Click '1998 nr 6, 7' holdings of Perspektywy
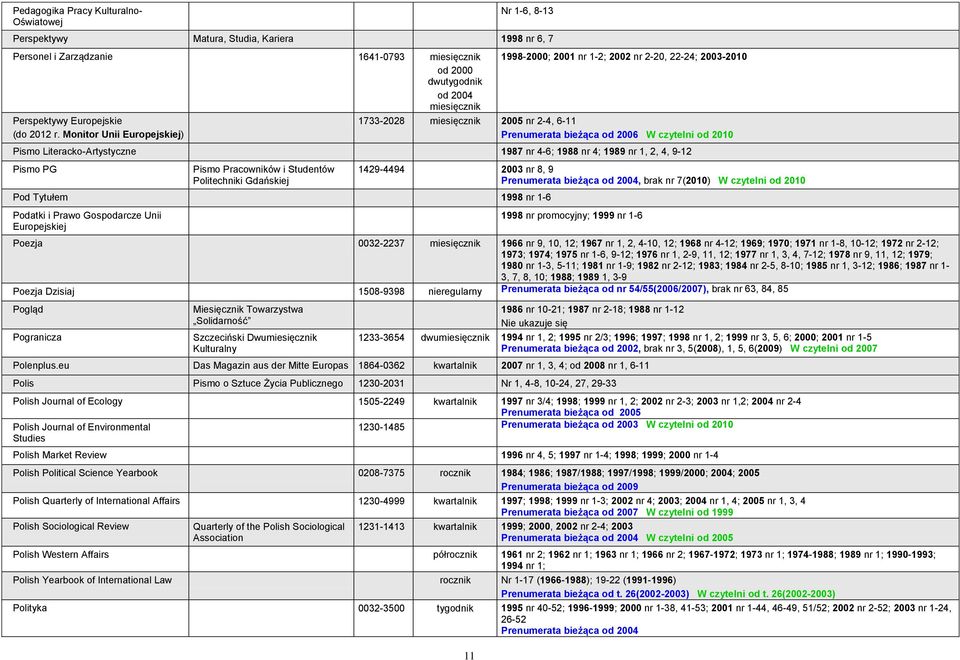This screenshot has width=960, height=660. 527,39
